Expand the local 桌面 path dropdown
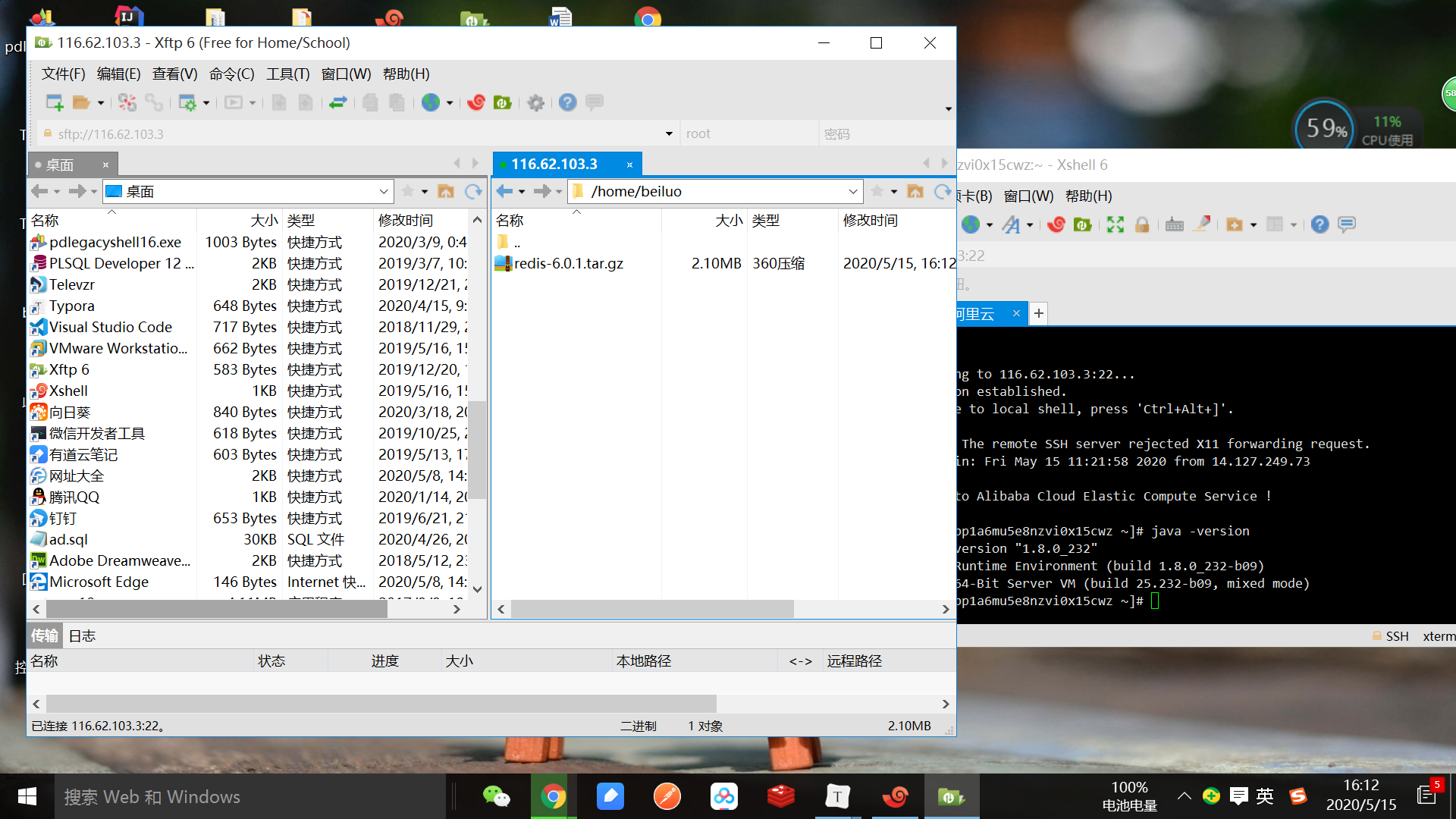This screenshot has width=1456, height=819. click(x=384, y=192)
